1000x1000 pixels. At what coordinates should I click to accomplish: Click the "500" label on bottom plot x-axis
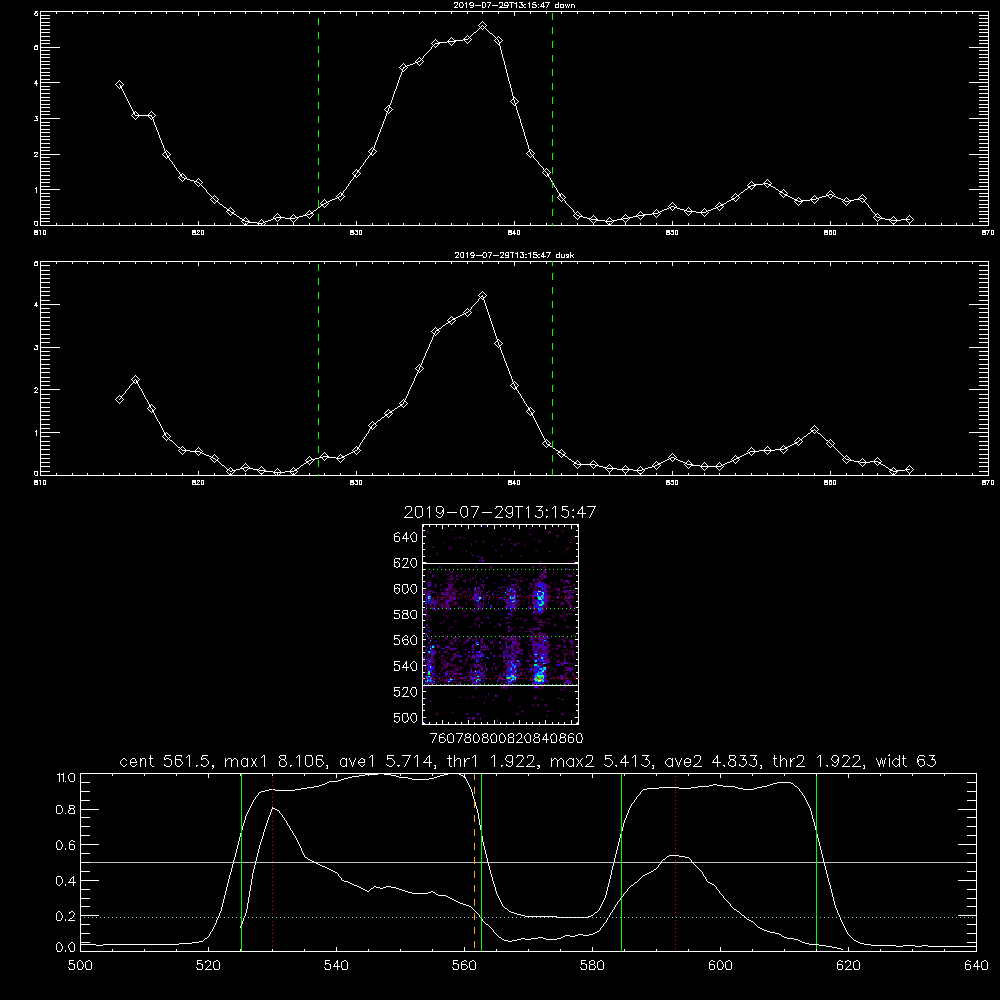80,966
